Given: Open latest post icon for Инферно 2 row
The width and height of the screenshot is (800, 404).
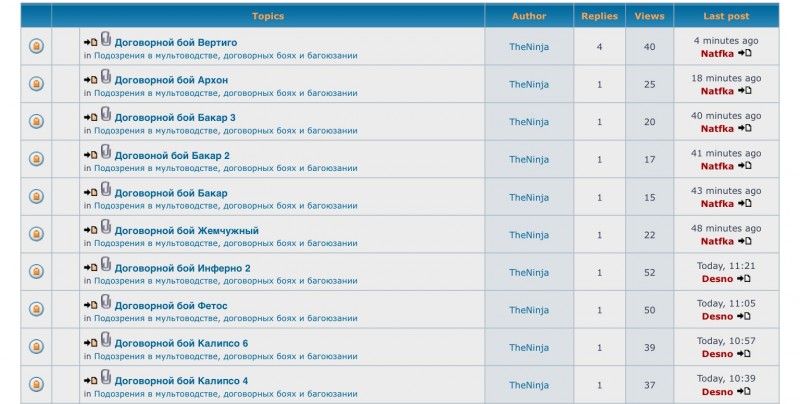Looking at the screenshot, I should pyautogui.click(x=744, y=279).
